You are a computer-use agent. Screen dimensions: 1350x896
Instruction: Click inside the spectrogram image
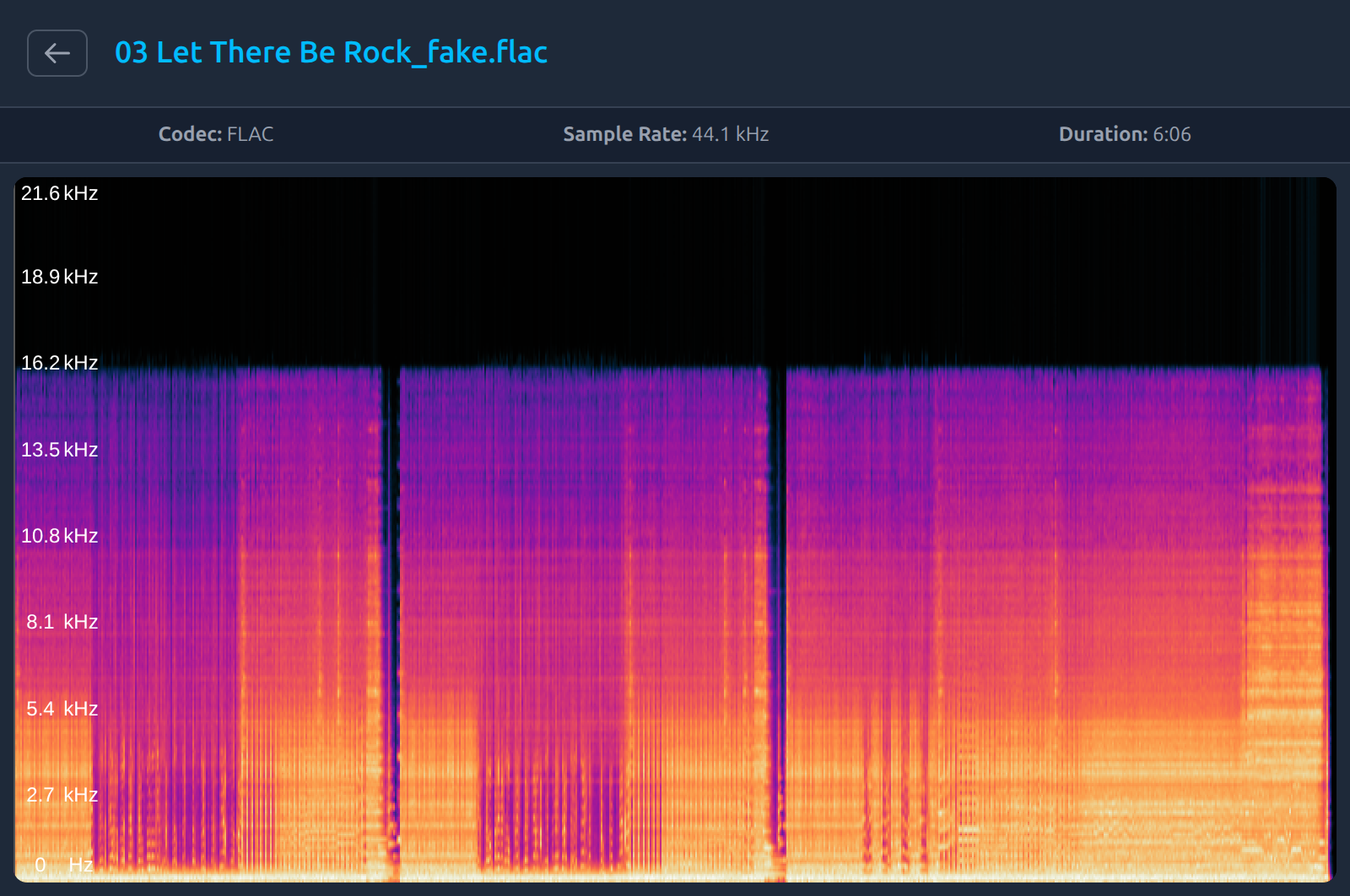coord(675,530)
